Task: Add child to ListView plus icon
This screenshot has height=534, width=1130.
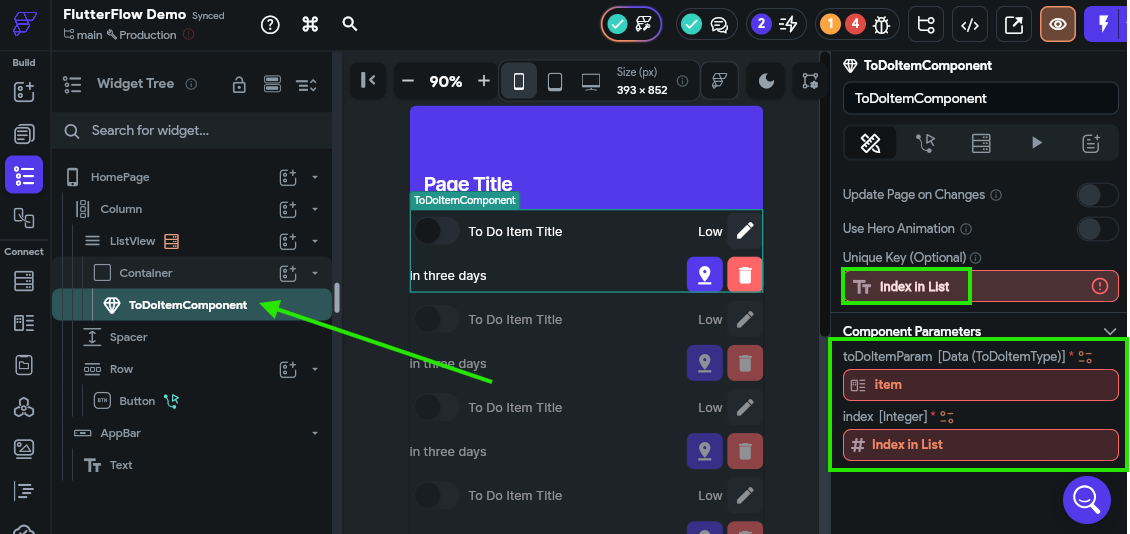Action: coord(288,241)
